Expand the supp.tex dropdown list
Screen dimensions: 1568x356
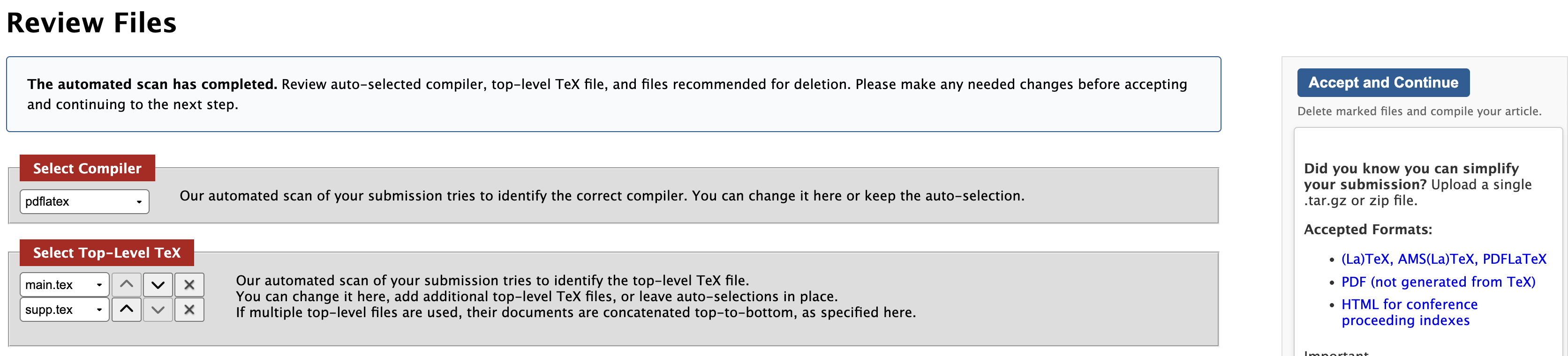point(64,310)
